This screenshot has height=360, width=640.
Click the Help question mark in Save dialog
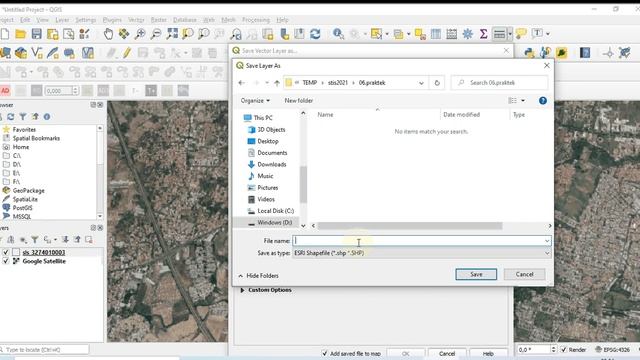pos(542,100)
